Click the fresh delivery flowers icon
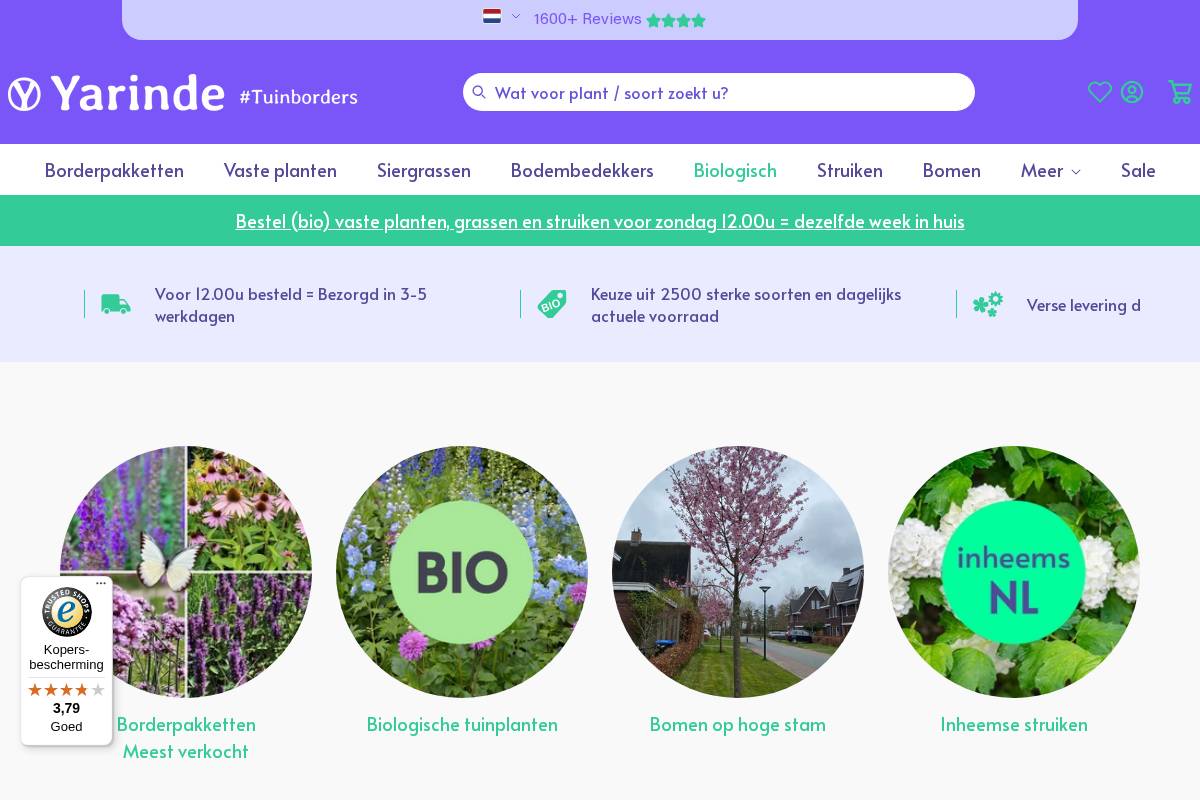Screen dimensions: 1200x800 point(988,304)
